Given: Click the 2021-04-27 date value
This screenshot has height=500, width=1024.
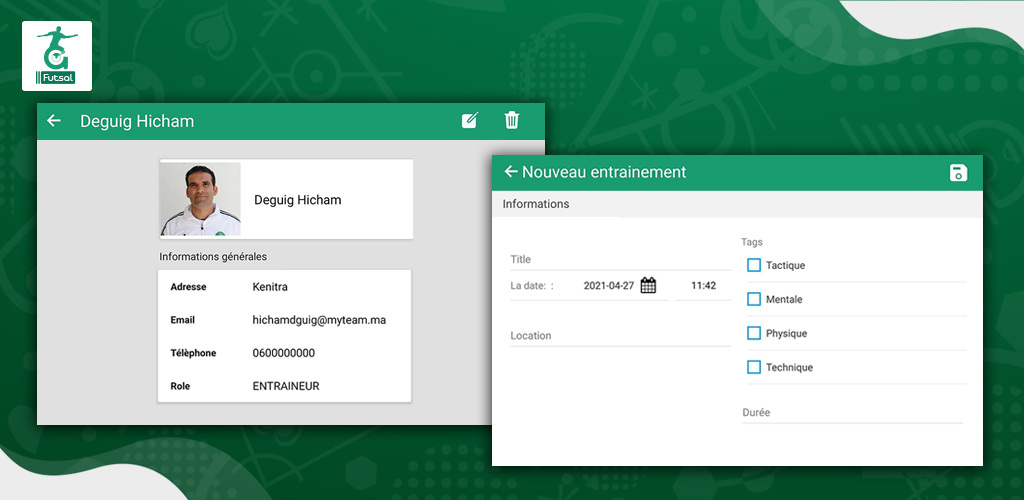Looking at the screenshot, I should coord(609,285).
